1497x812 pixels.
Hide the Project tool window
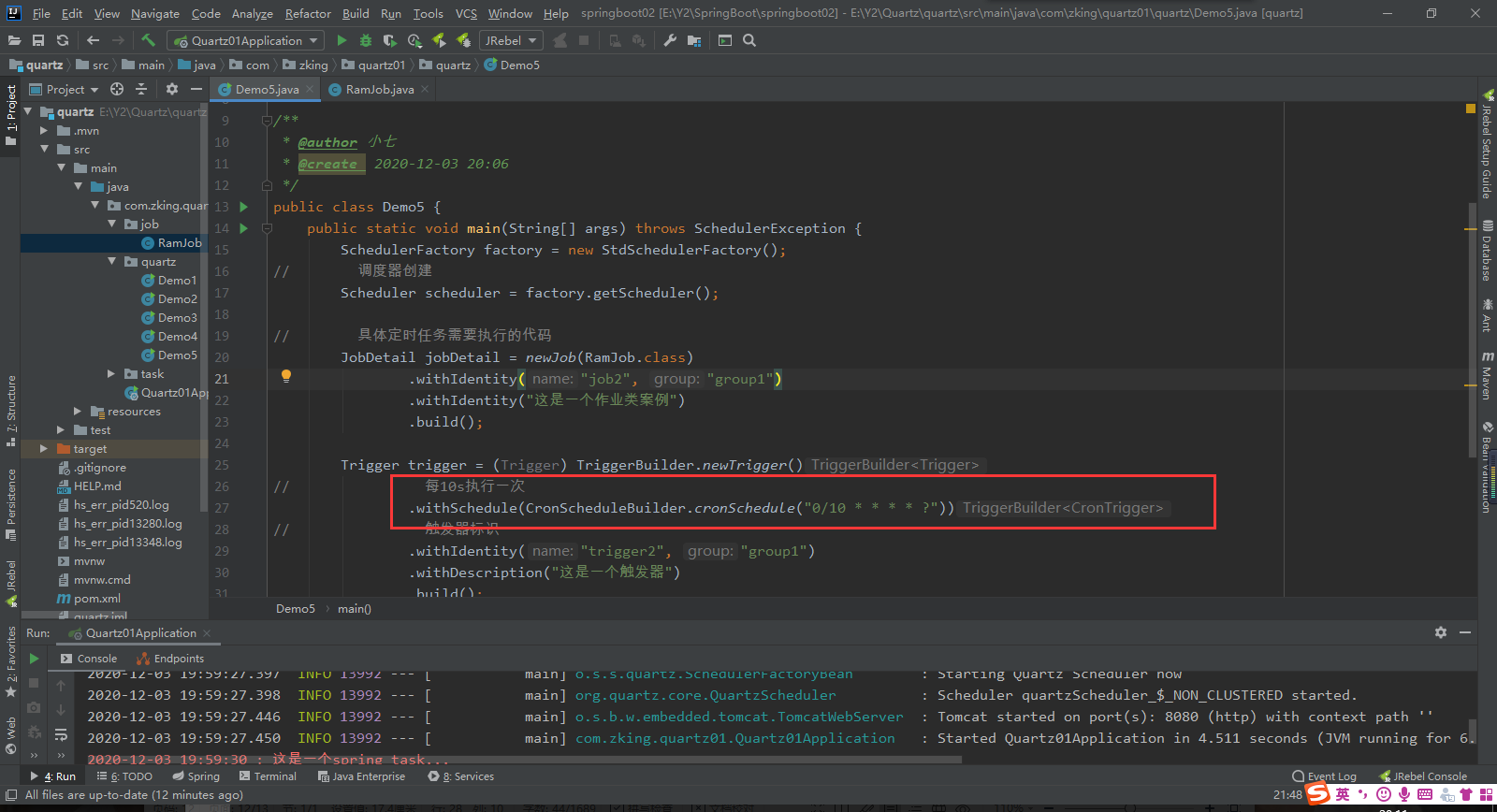point(196,89)
